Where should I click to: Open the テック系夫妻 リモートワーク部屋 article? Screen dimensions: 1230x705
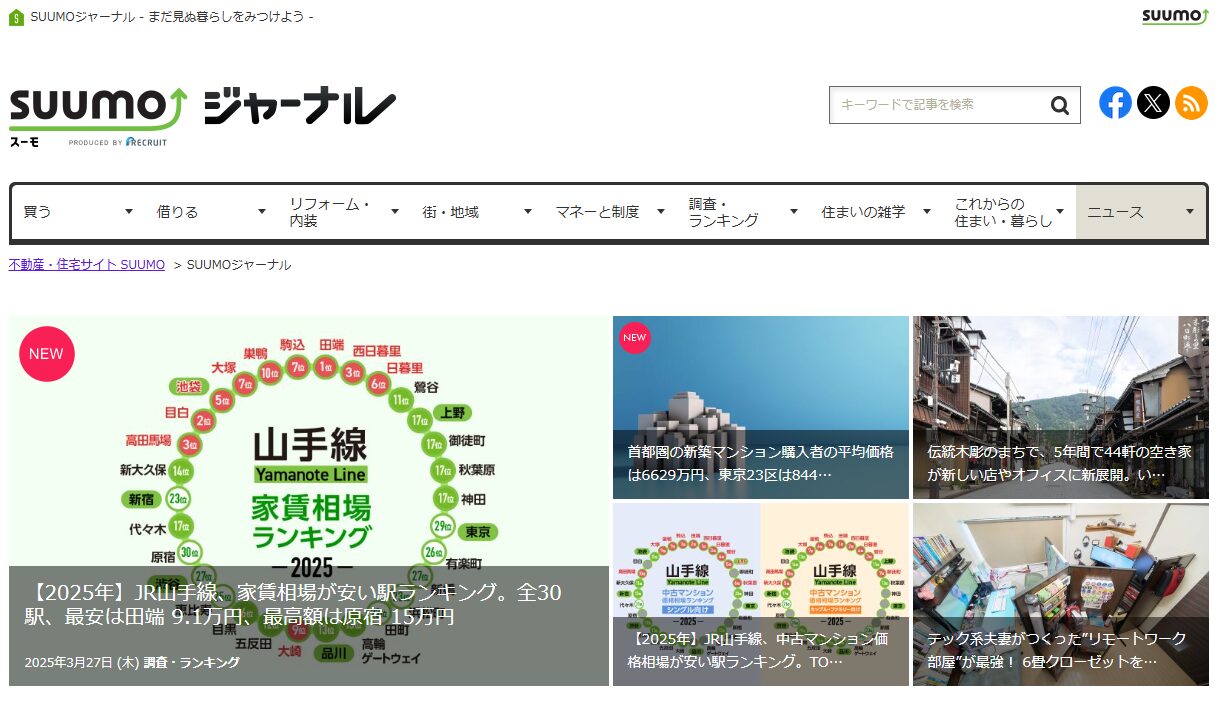tap(1060, 594)
